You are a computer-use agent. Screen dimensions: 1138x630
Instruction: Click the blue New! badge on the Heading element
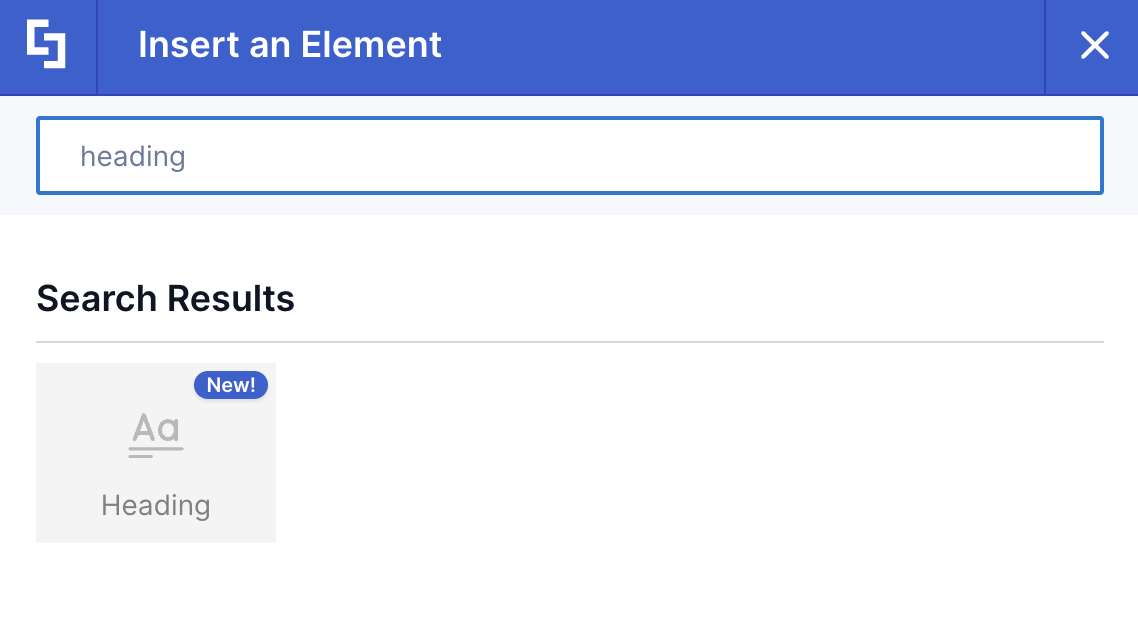tap(231, 385)
